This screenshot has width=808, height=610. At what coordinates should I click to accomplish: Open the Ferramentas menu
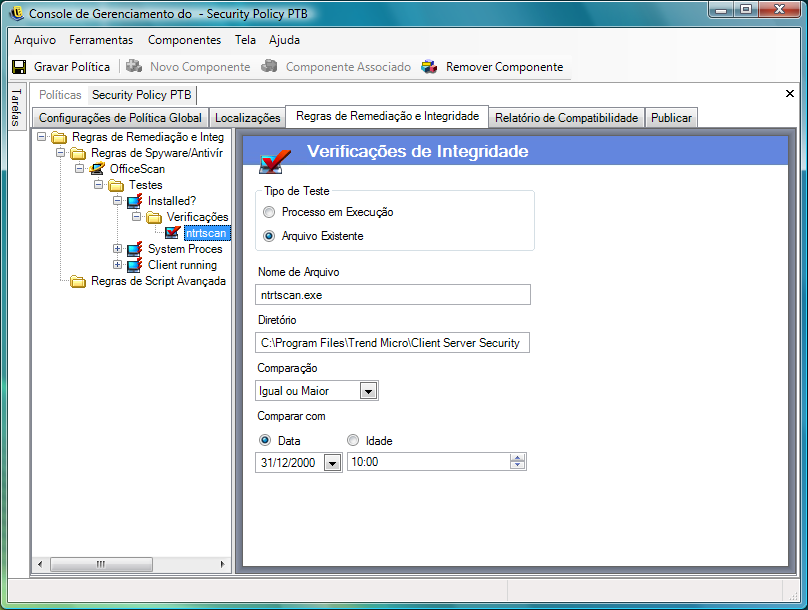tap(101, 40)
